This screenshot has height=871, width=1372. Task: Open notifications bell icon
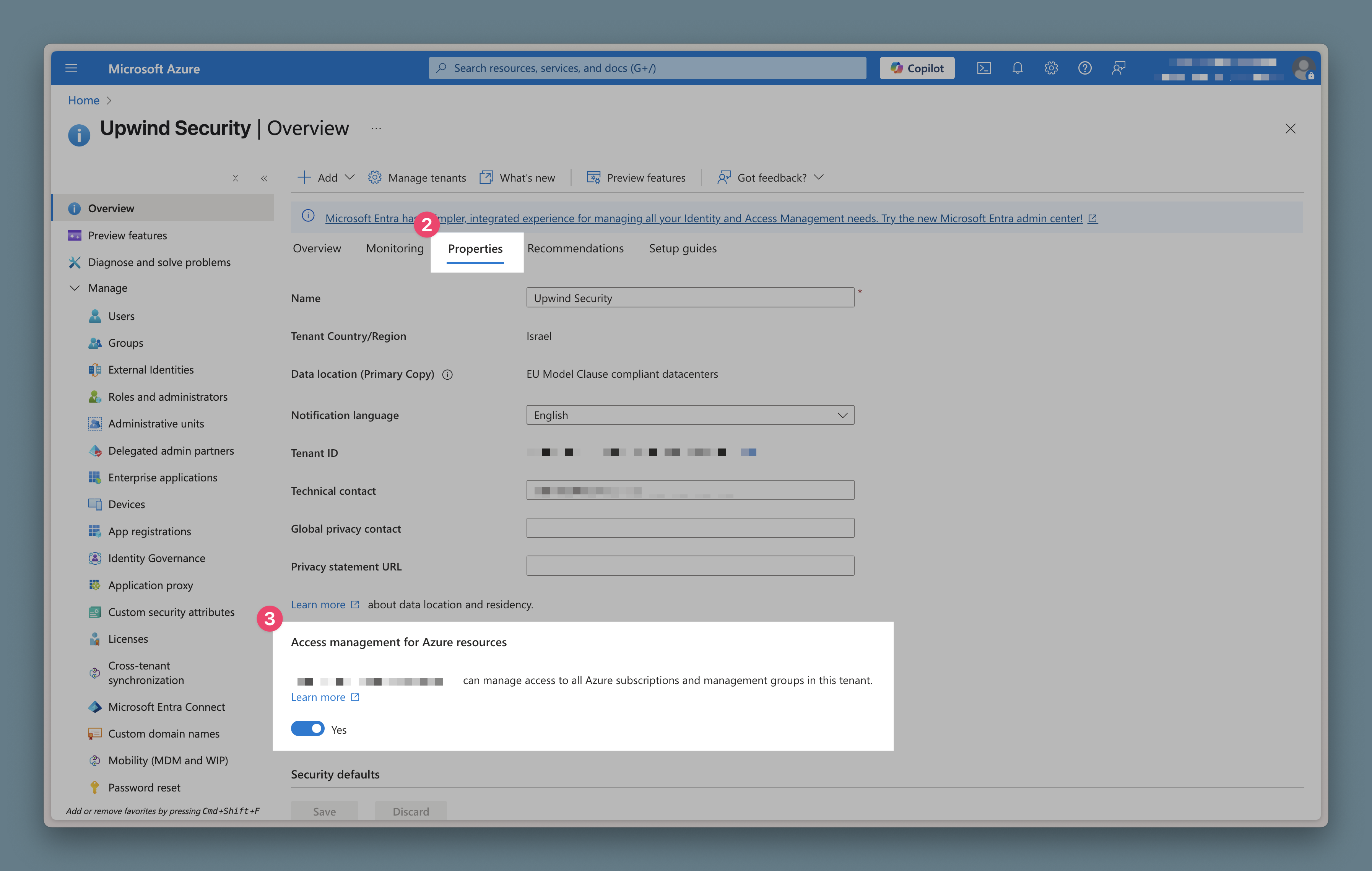click(x=1017, y=68)
